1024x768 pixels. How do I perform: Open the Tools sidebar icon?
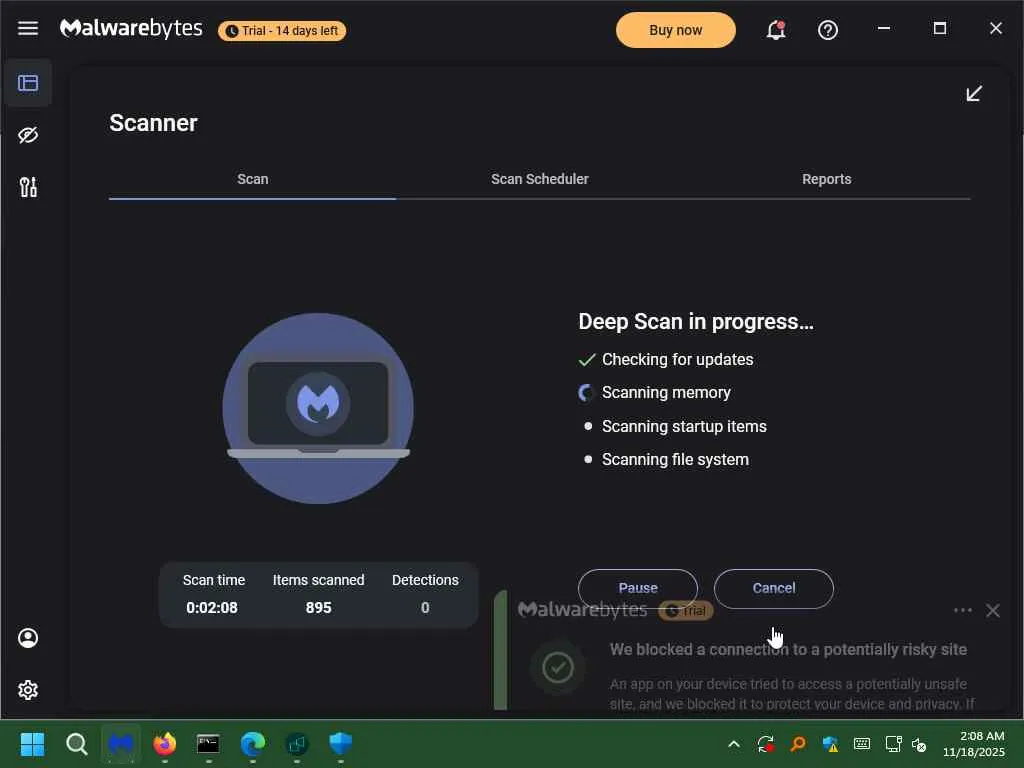click(x=27, y=187)
